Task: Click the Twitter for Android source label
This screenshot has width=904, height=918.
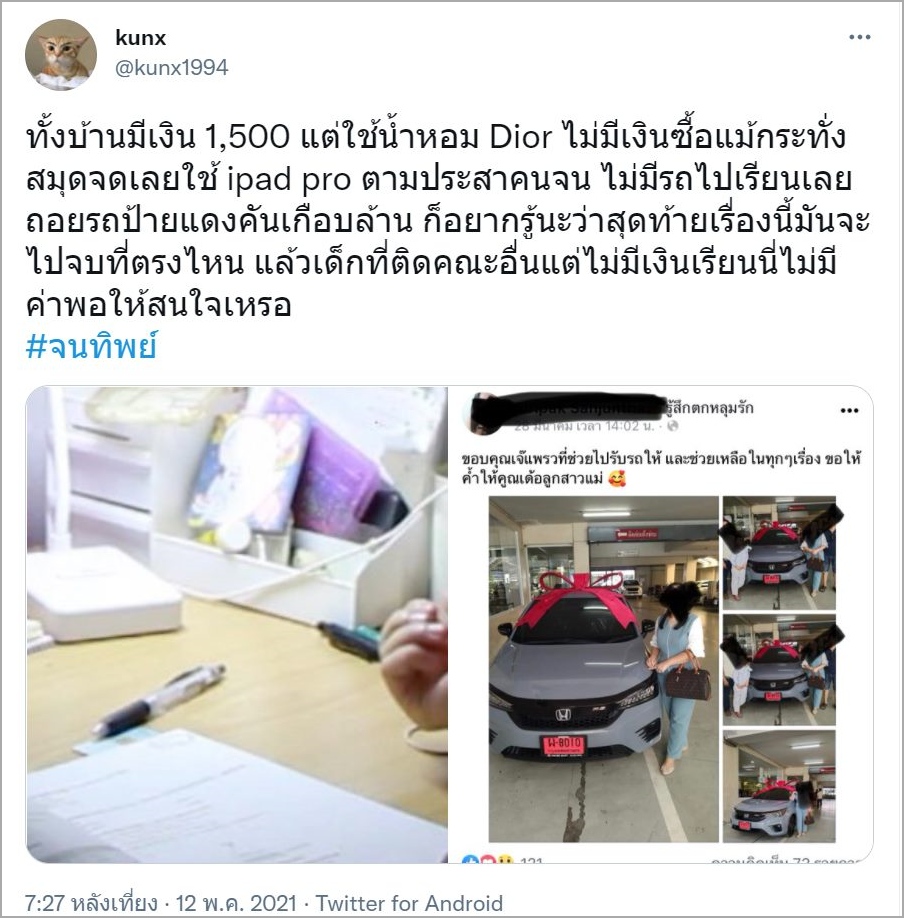Action: [409, 903]
